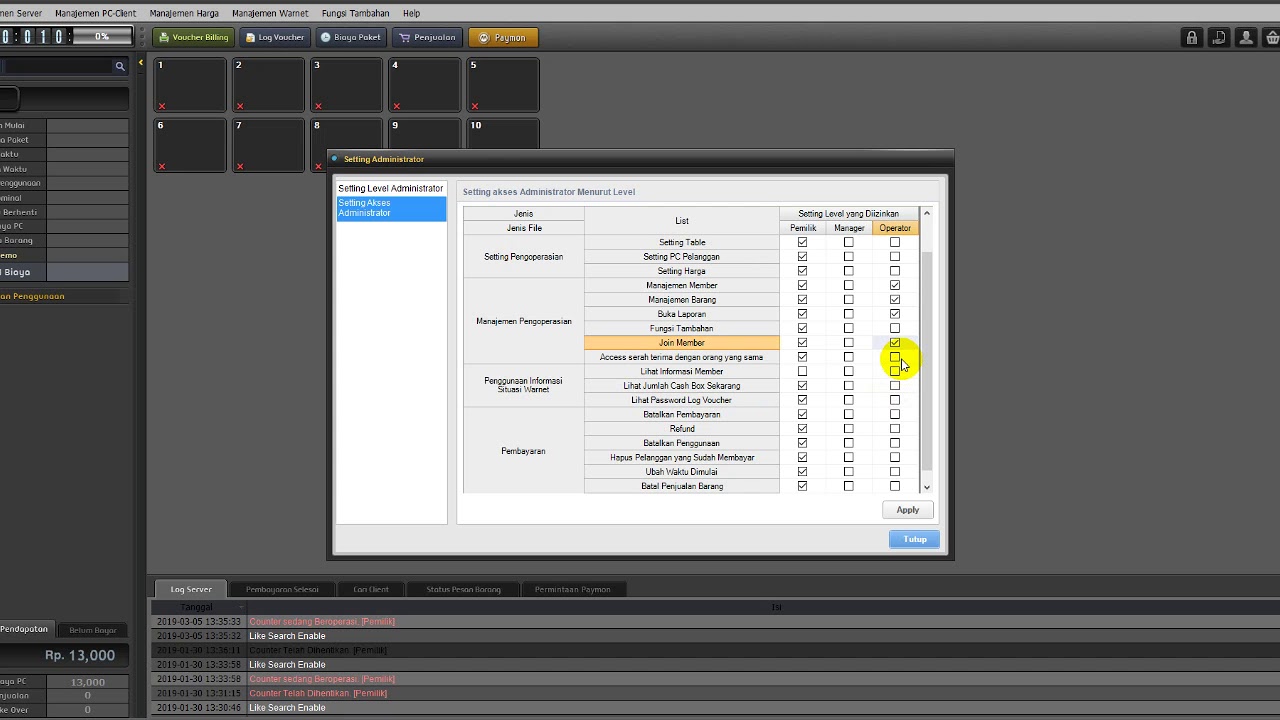Click the Apply button

click(907, 510)
